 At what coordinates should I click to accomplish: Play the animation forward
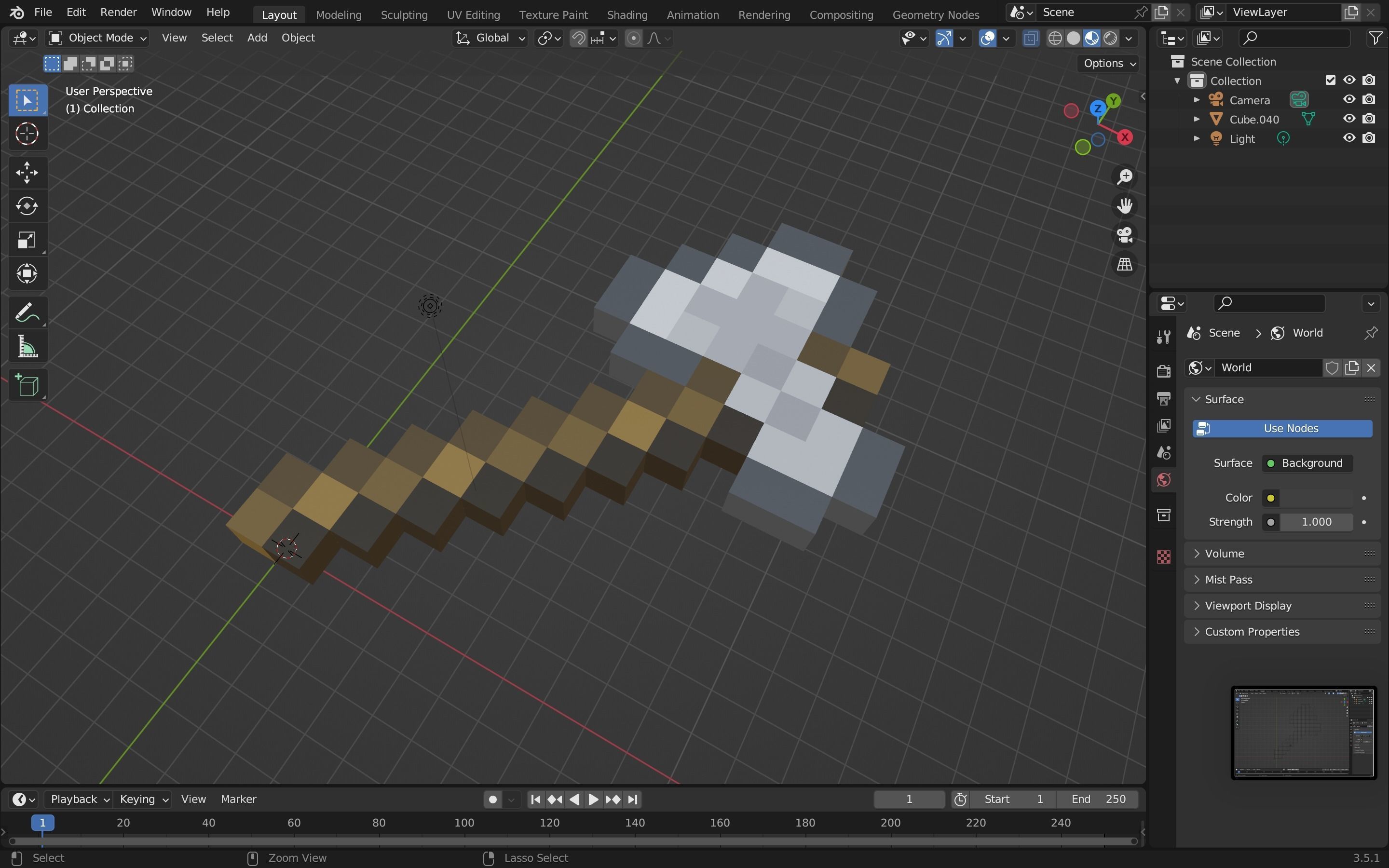click(594, 800)
